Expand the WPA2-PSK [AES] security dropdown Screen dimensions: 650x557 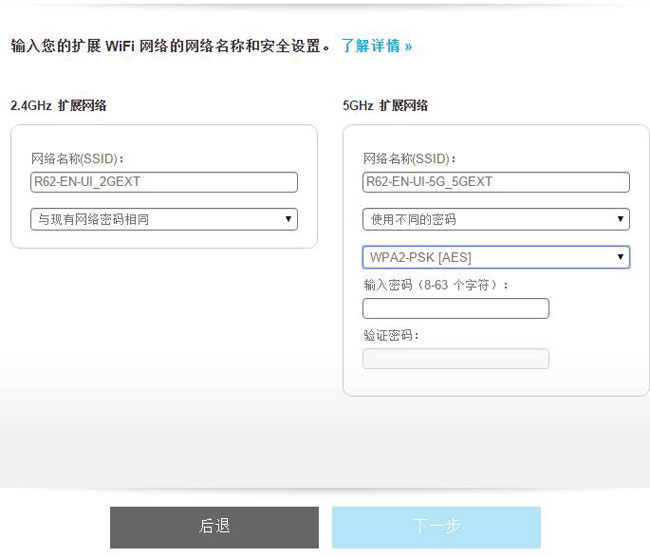(x=496, y=257)
